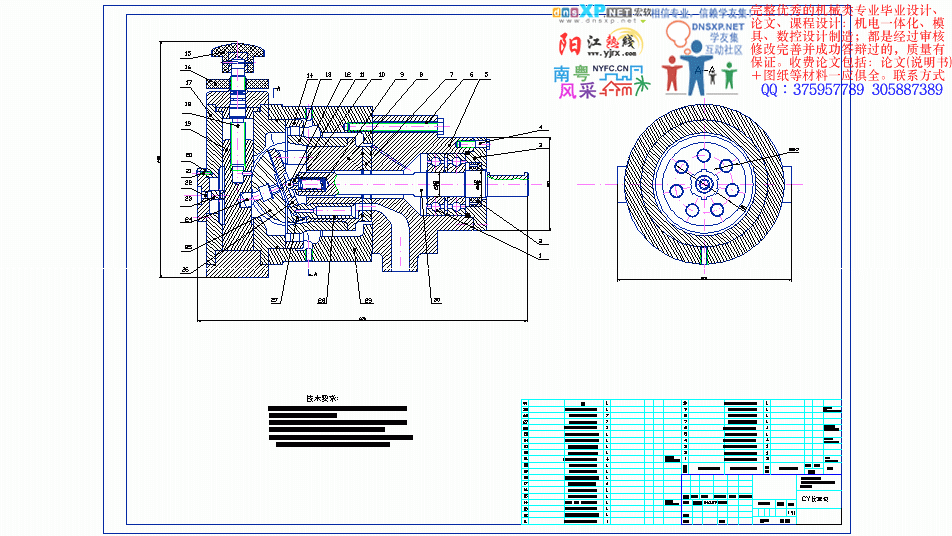Click the 技术要求 heading text

coord(322,397)
